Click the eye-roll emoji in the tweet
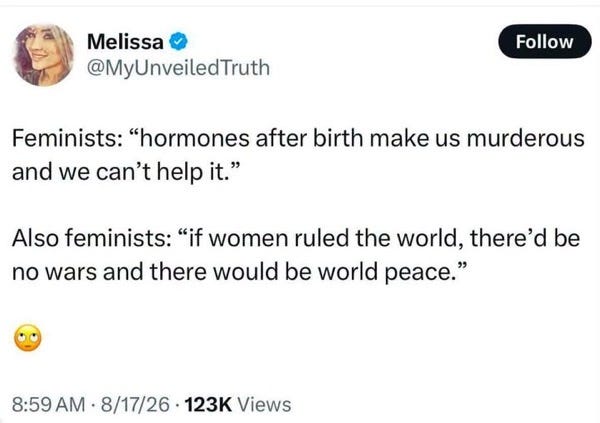Viewport: 600px width, 423px height. [x=28, y=338]
